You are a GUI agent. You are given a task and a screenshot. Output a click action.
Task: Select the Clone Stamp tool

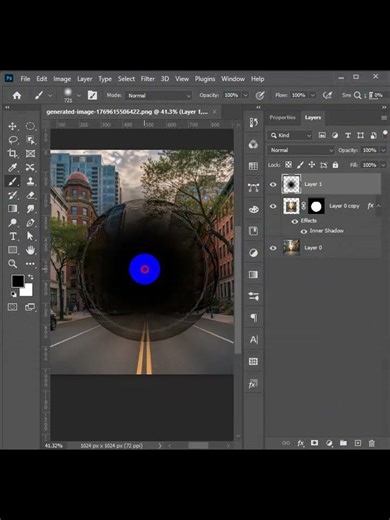(x=30, y=181)
